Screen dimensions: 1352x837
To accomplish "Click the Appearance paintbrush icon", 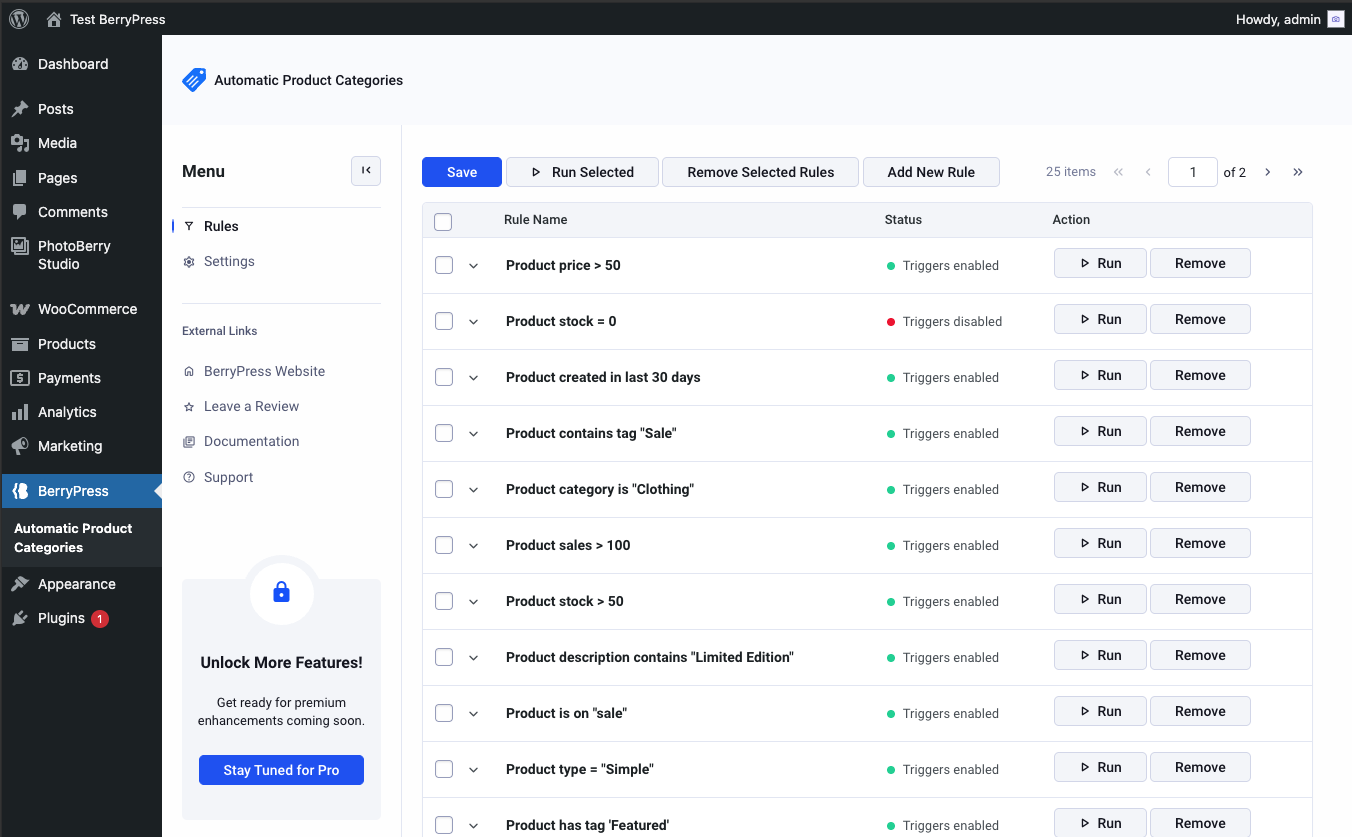I will click(x=20, y=584).
